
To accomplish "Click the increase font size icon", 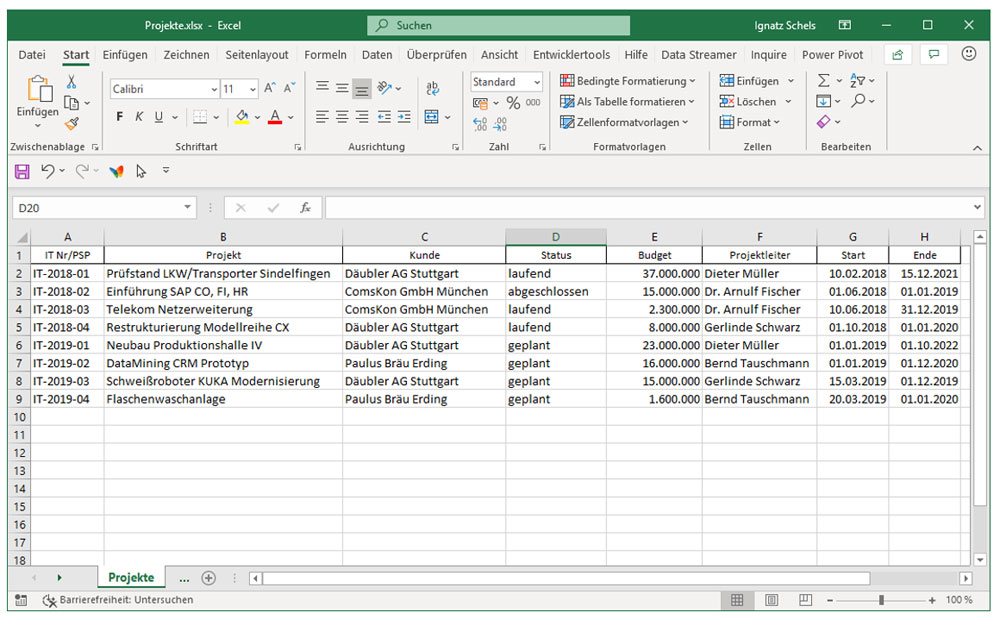I will click(270, 89).
